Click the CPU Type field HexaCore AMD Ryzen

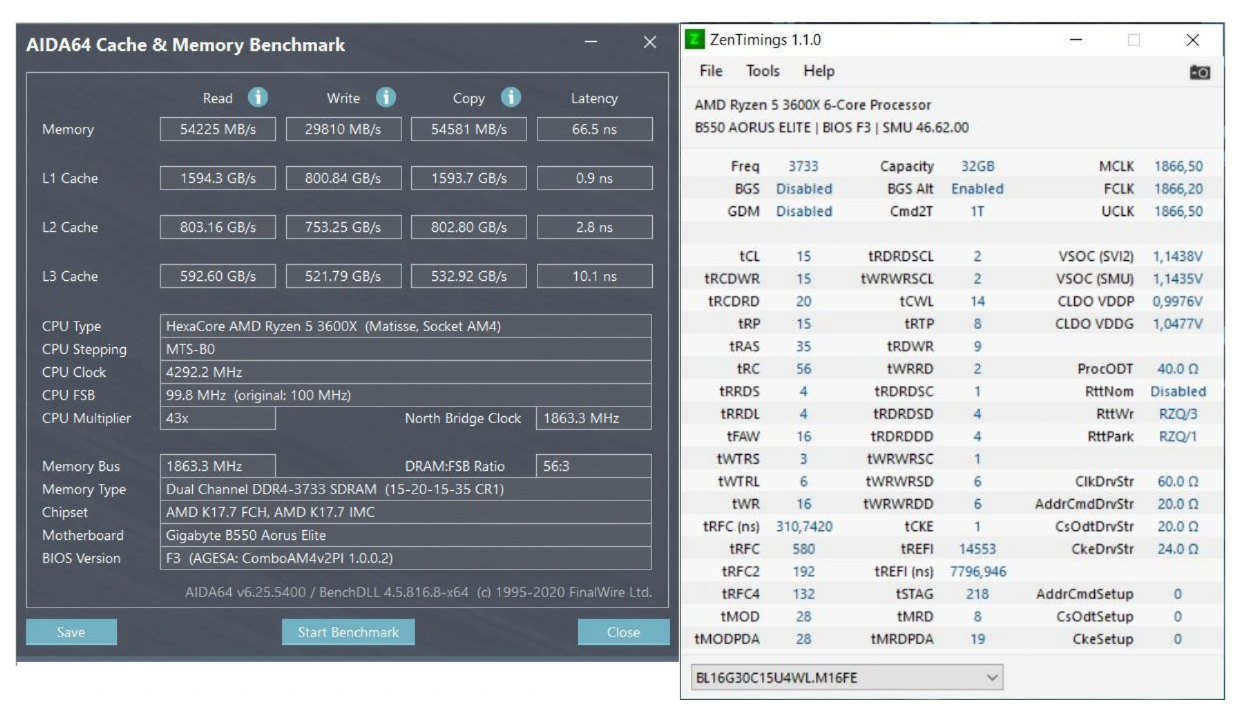click(406, 326)
